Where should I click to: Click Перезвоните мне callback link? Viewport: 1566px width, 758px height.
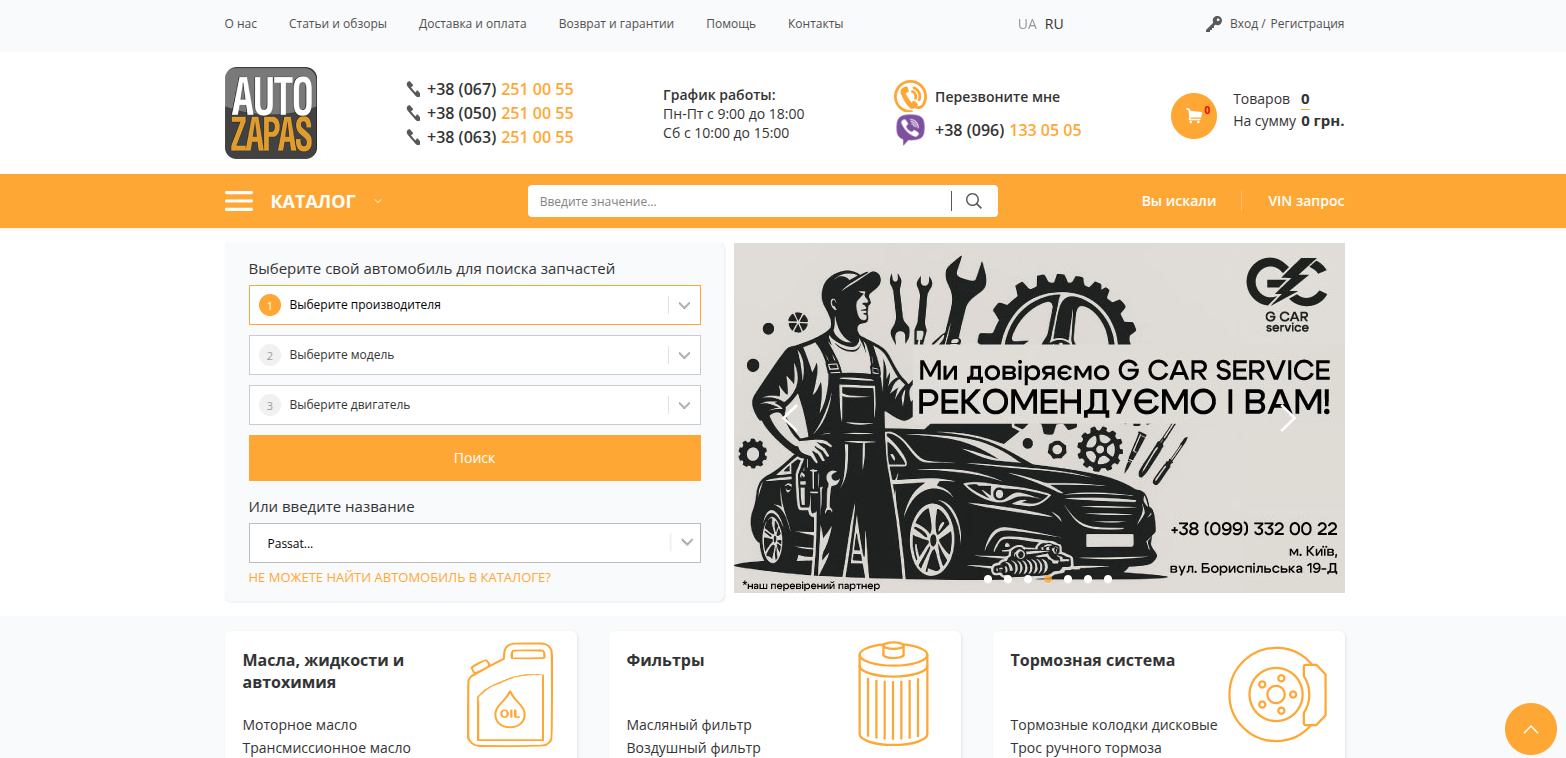point(997,97)
